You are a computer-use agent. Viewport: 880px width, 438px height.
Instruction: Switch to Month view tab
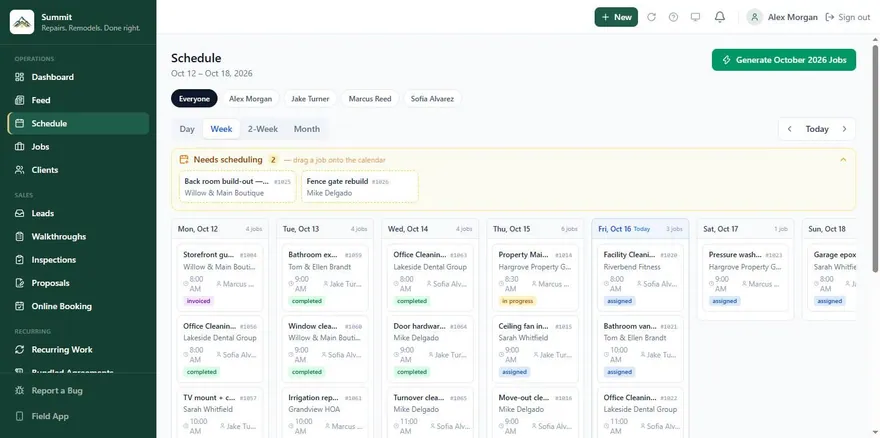pos(307,129)
